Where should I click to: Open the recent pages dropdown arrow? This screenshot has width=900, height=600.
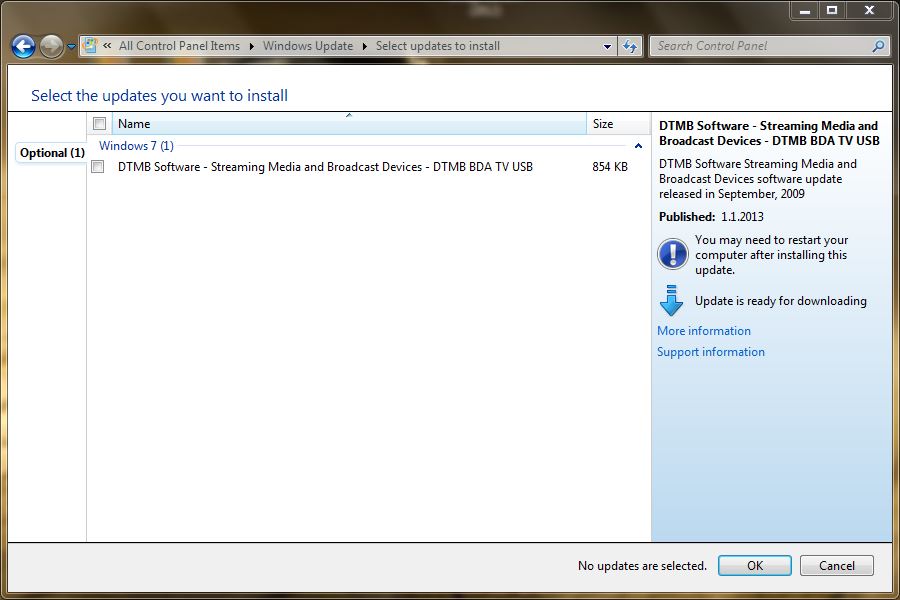(x=71, y=47)
